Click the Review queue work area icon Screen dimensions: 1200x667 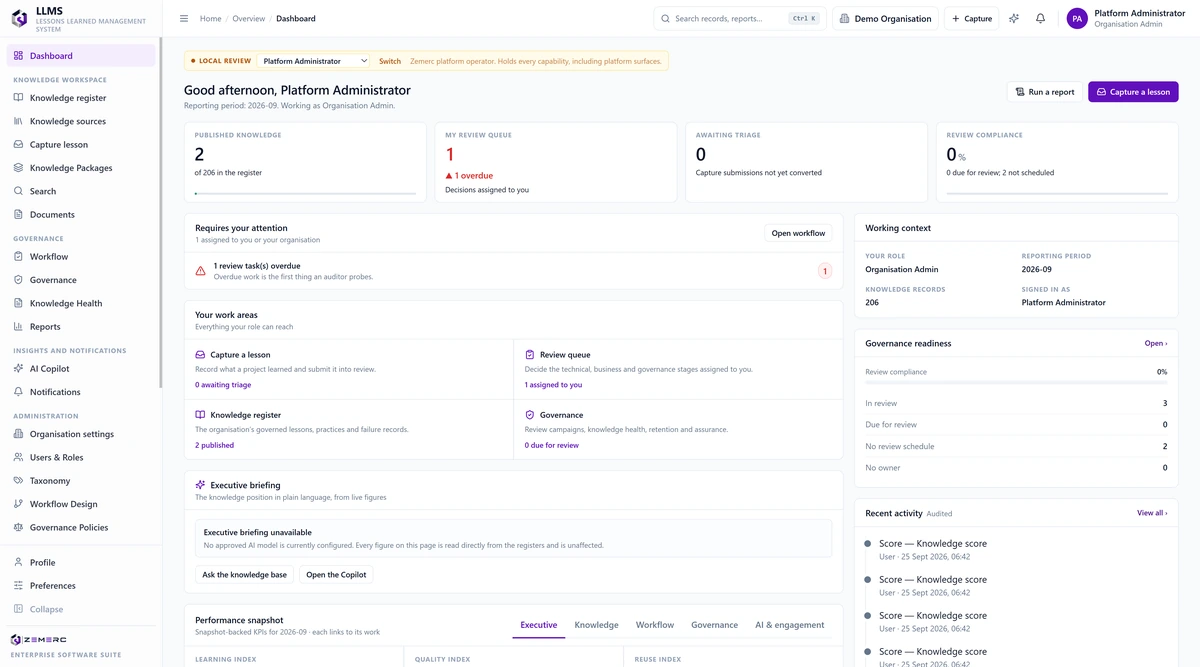(530, 355)
